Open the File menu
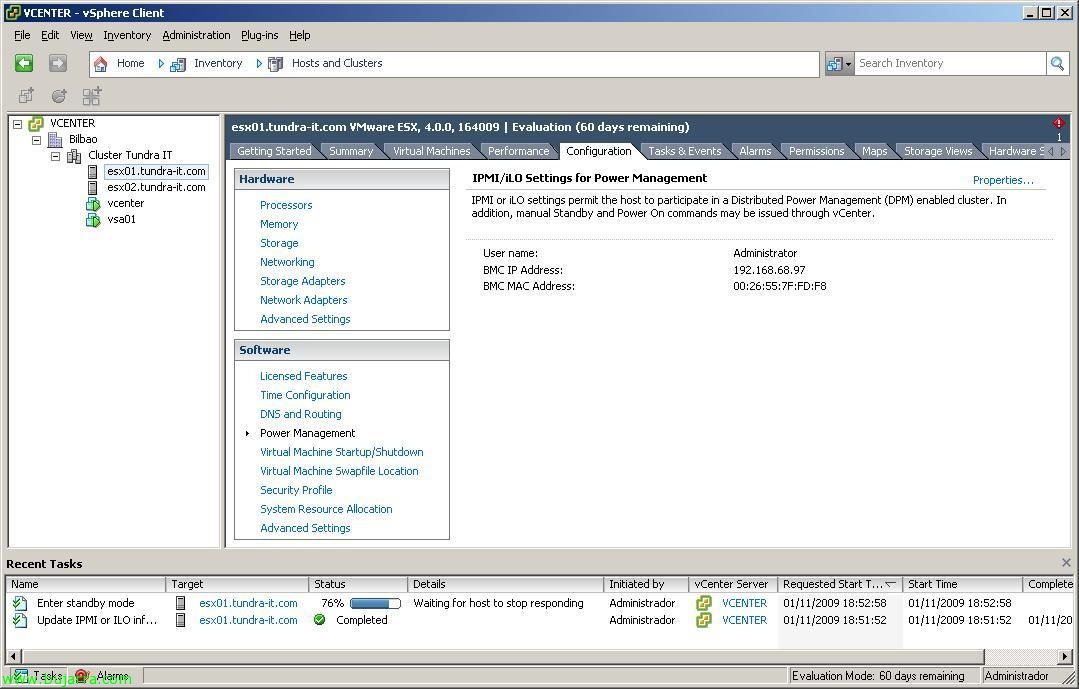Viewport: 1079px width, 689px height. tap(22, 35)
